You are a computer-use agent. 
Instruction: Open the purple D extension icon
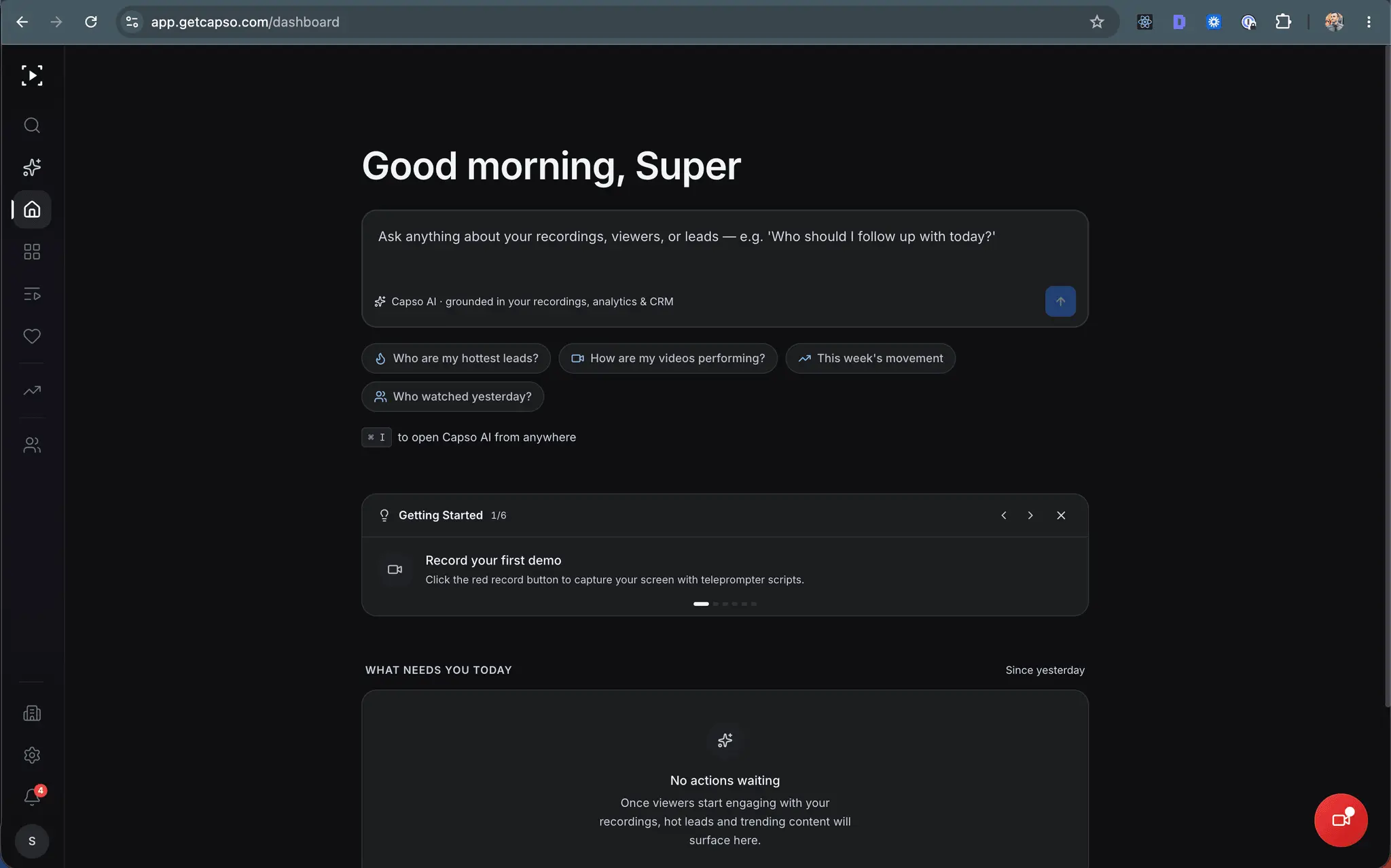click(x=1179, y=22)
